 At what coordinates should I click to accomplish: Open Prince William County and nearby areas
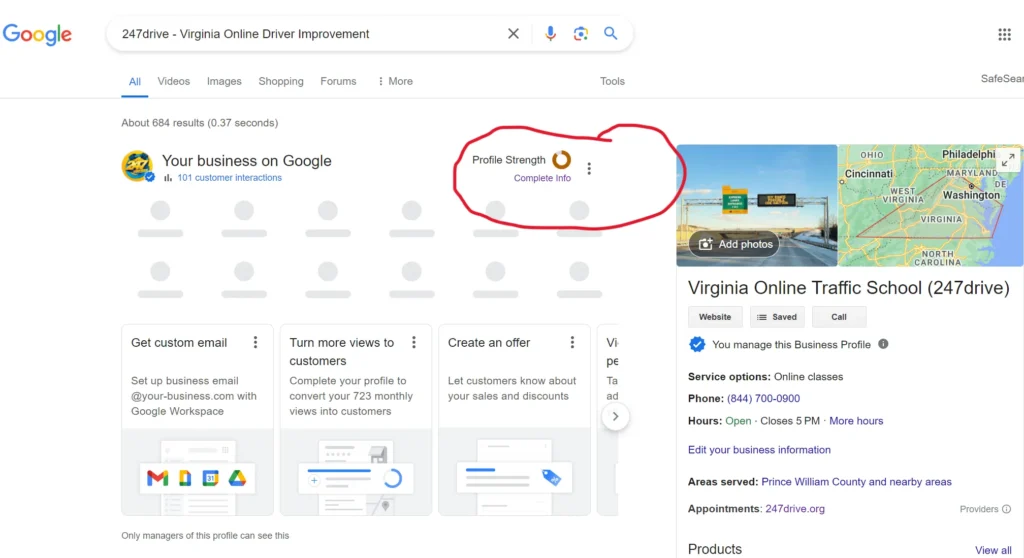pyautogui.click(x=856, y=482)
